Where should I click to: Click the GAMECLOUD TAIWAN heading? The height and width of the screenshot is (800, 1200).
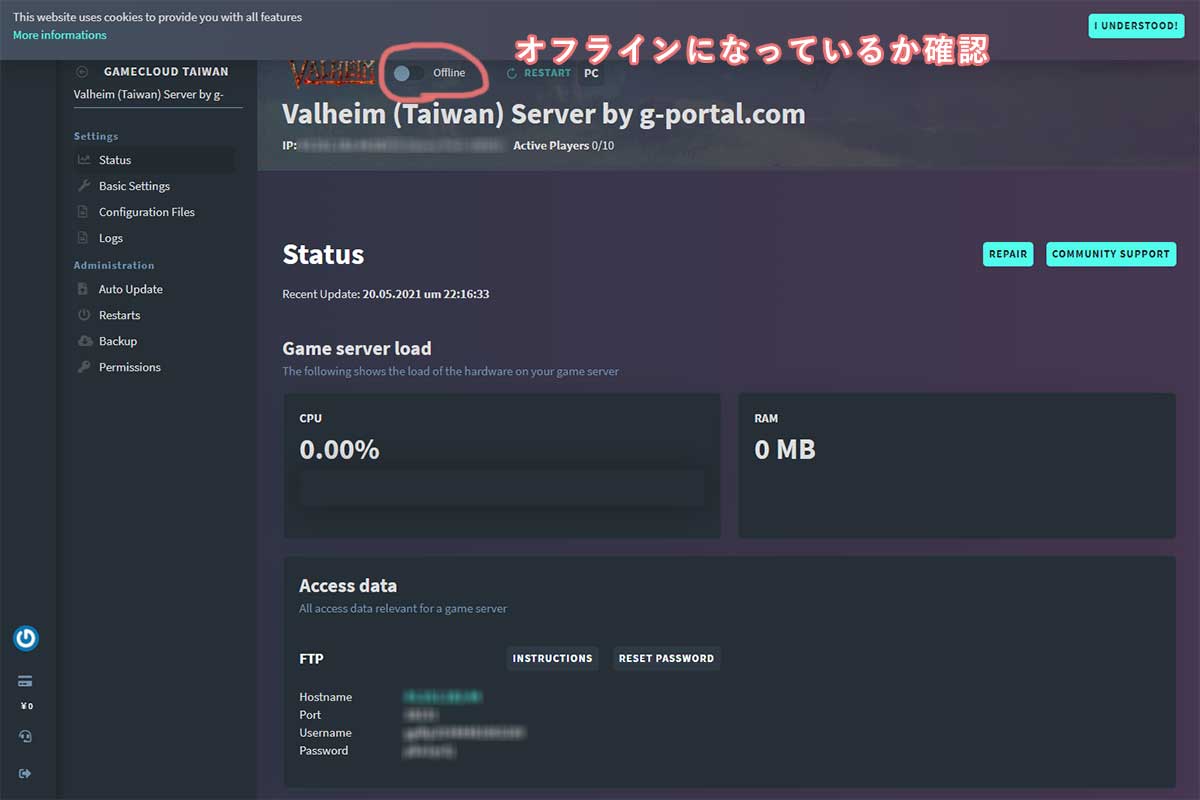(x=166, y=72)
